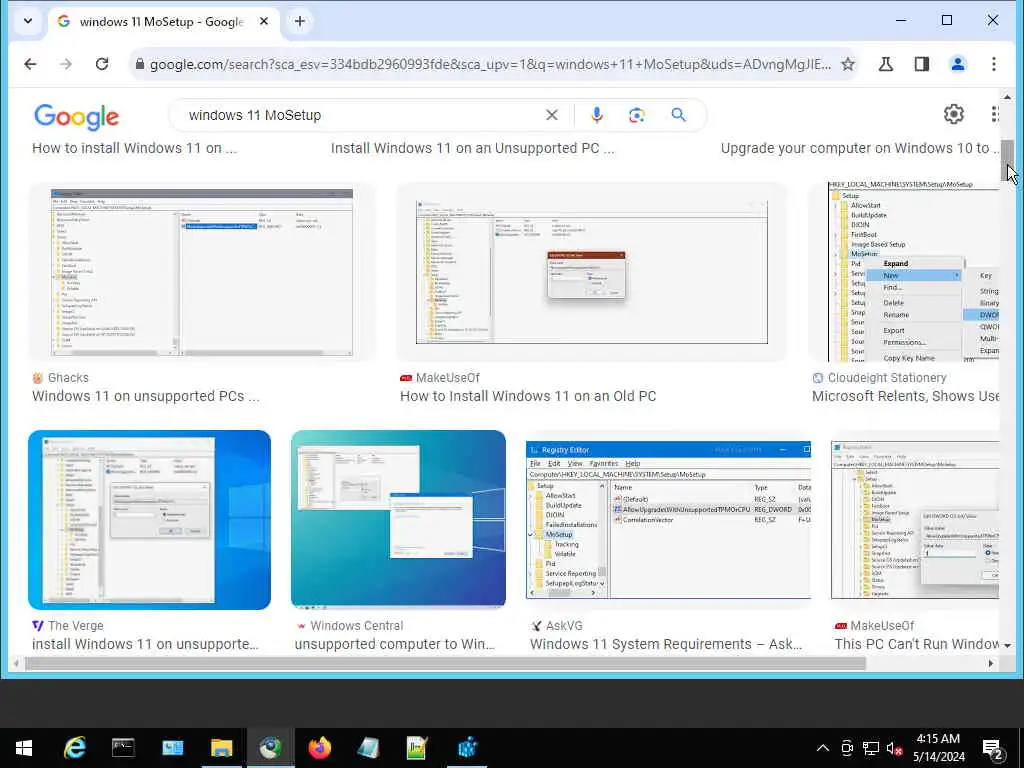Screen dimensions: 1024x768
Task: Search by image with Lens icon
Action: click(637, 115)
